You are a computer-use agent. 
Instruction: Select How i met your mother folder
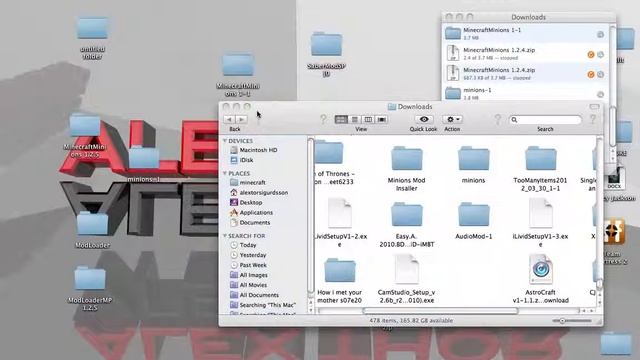[x=340, y=271]
